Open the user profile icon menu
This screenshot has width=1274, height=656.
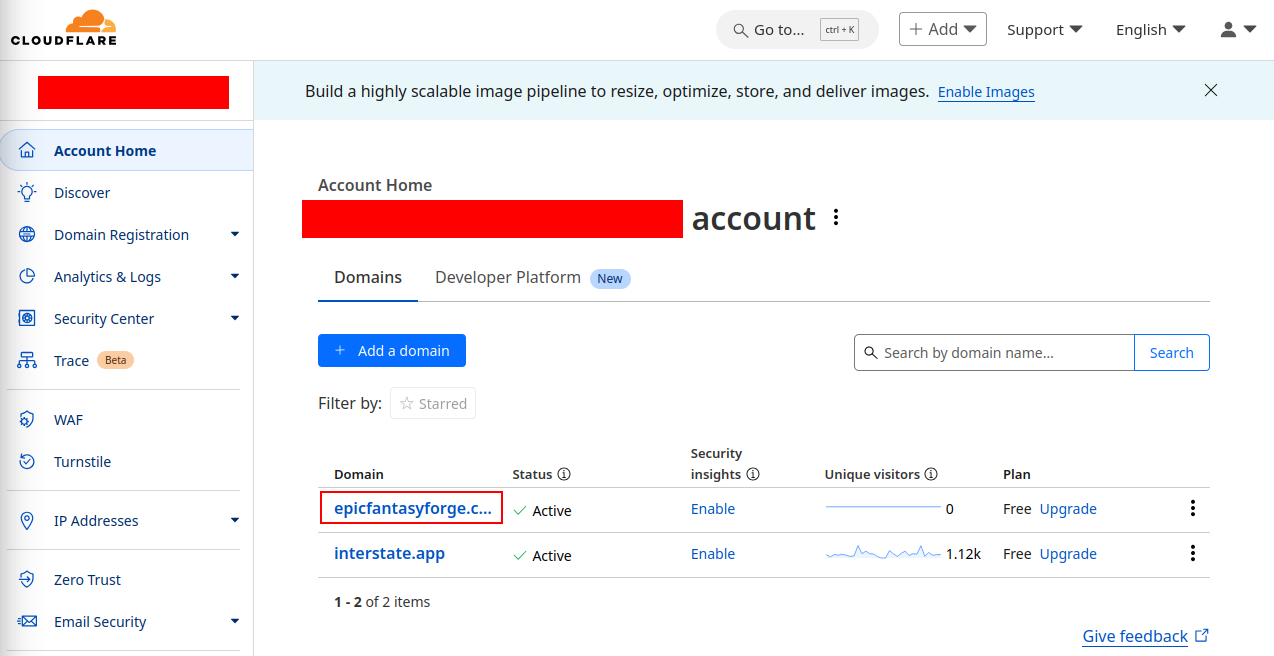(1238, 30)
